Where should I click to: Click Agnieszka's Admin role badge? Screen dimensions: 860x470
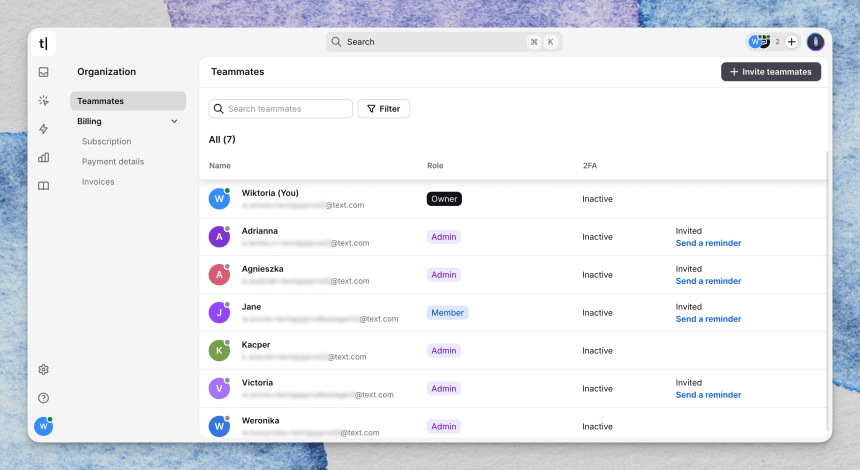point(444,275)
